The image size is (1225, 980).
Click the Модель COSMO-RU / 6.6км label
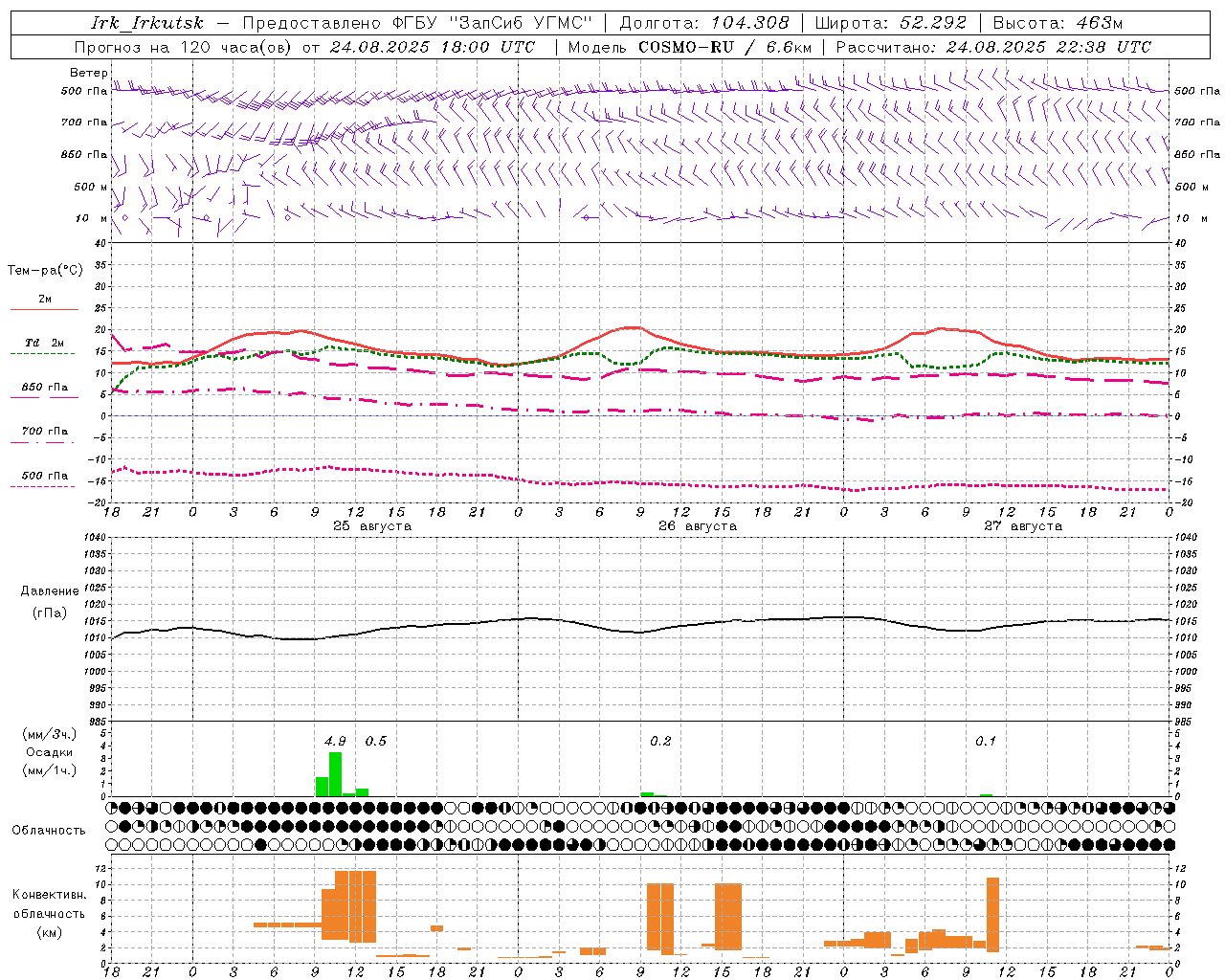[690, 47]
